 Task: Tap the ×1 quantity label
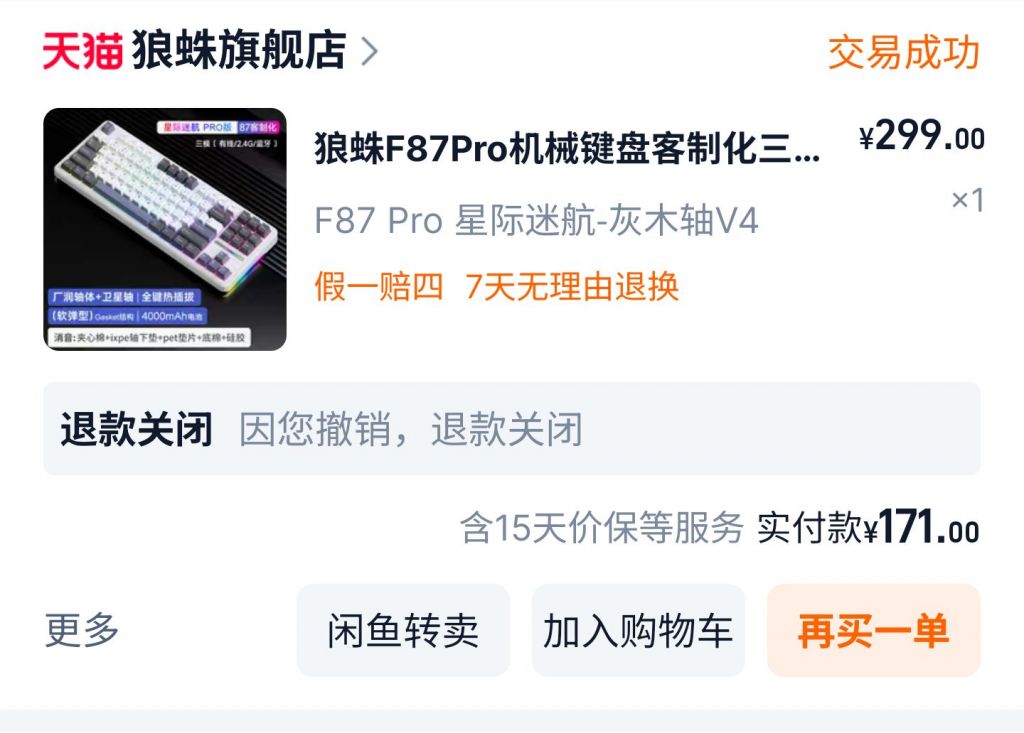click(967, 199)
